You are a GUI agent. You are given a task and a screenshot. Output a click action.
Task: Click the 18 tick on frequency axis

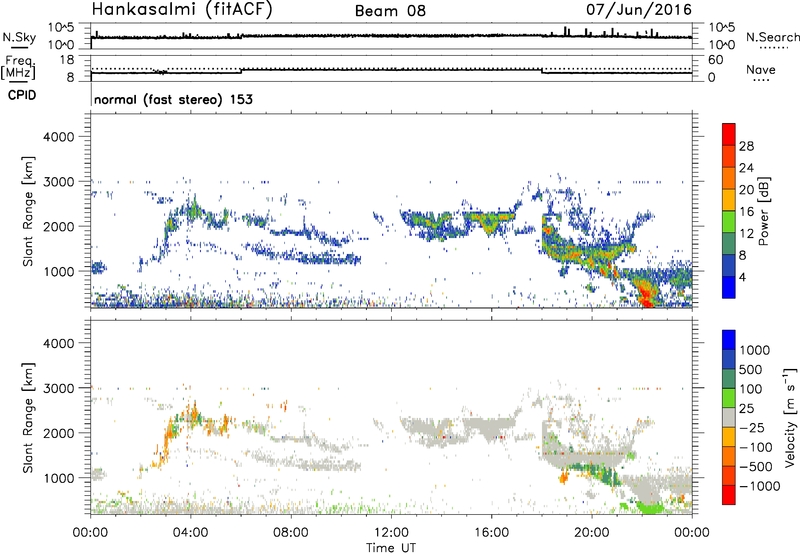(x=67, y=60)
